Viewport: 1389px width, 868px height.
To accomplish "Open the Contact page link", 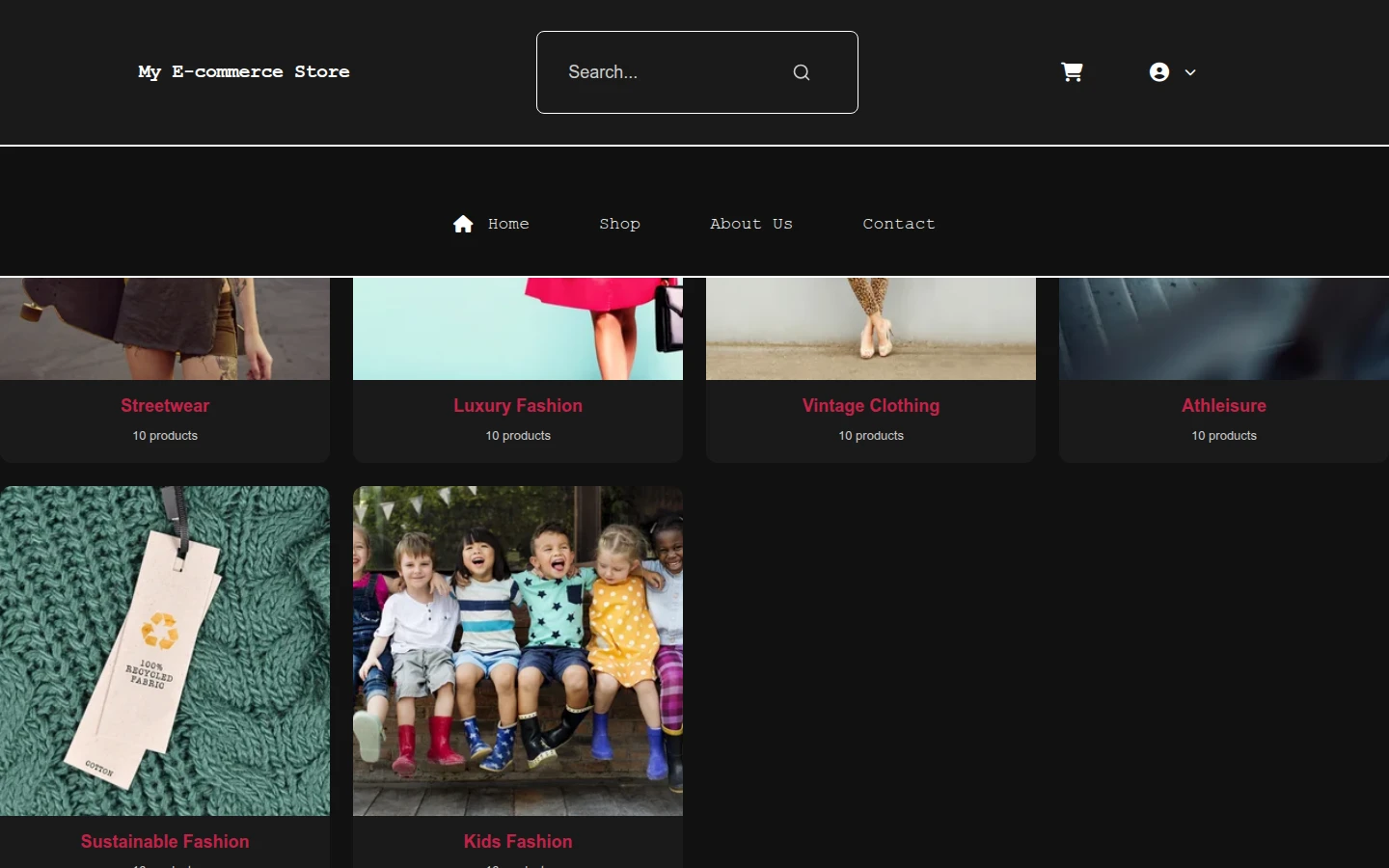I will point(899,224).
